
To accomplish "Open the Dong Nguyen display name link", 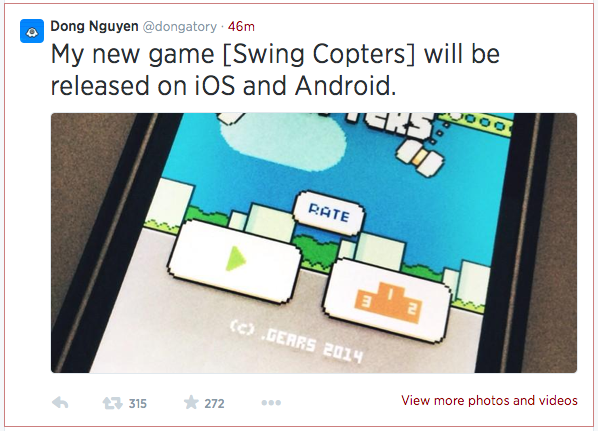I will (x=94, y=26).
